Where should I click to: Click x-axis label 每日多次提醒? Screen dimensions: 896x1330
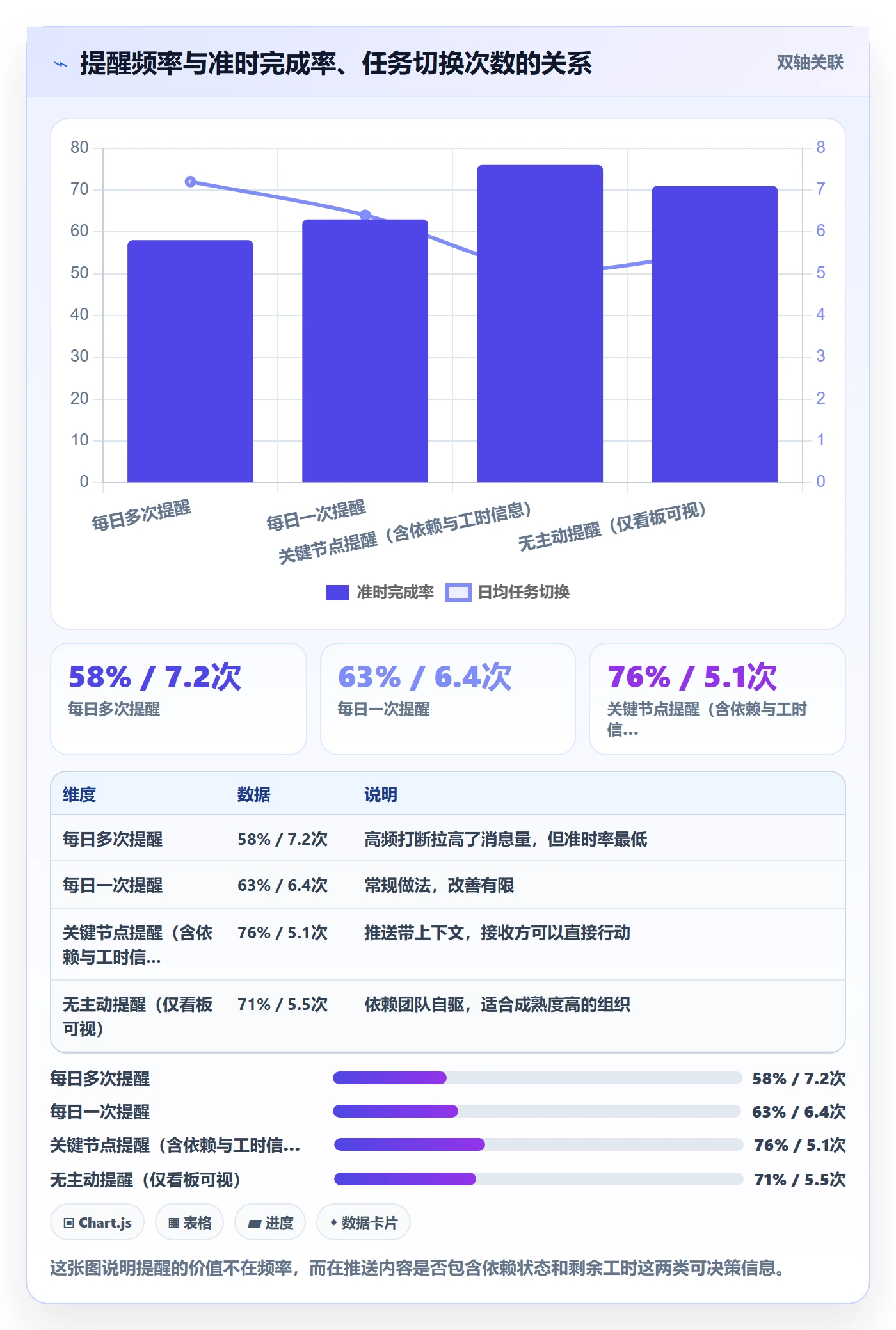141,515
